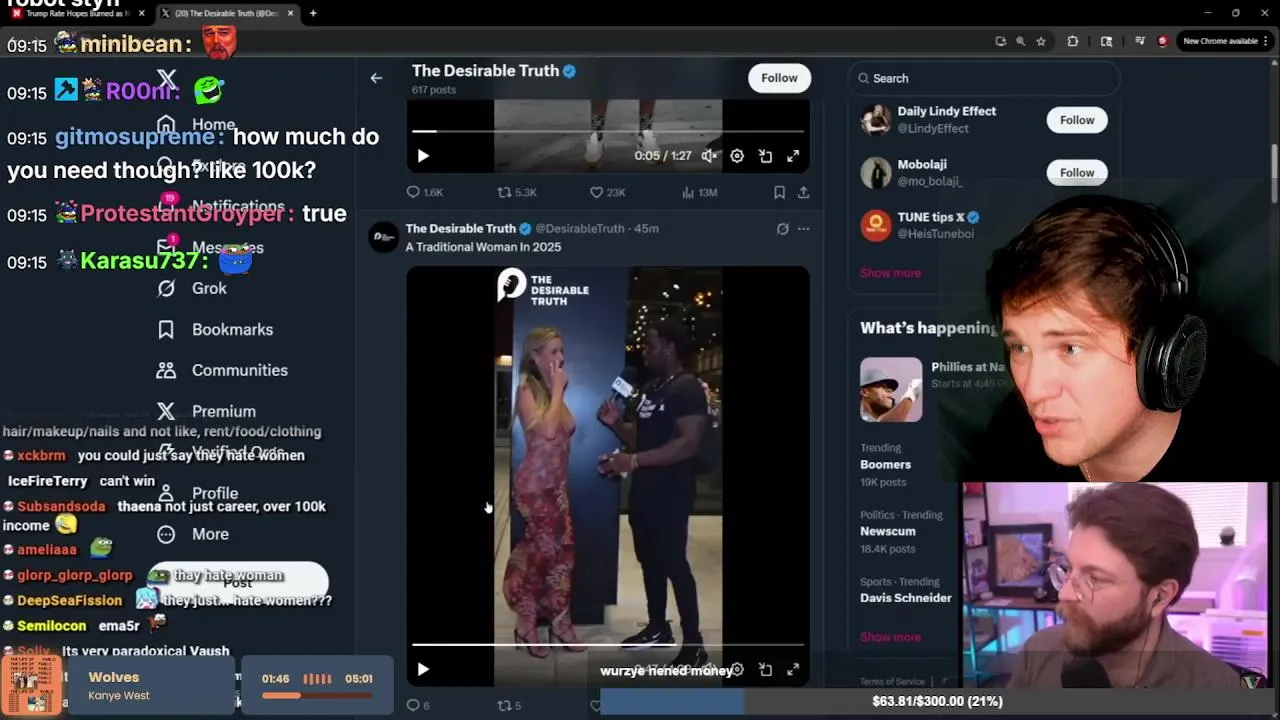Go back using the arrow beside The Desirable Truth

(x=376, y=78)
